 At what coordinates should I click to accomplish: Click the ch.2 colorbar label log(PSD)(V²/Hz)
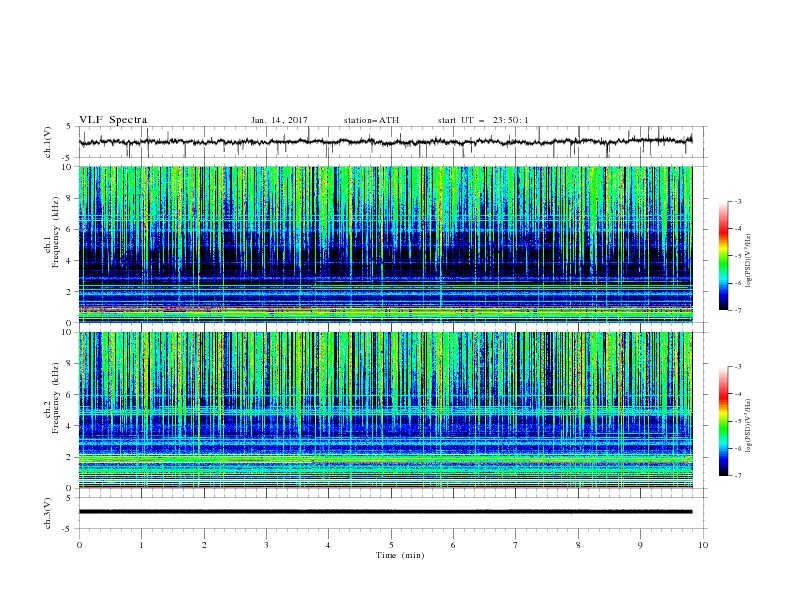[x=749, y=425]
